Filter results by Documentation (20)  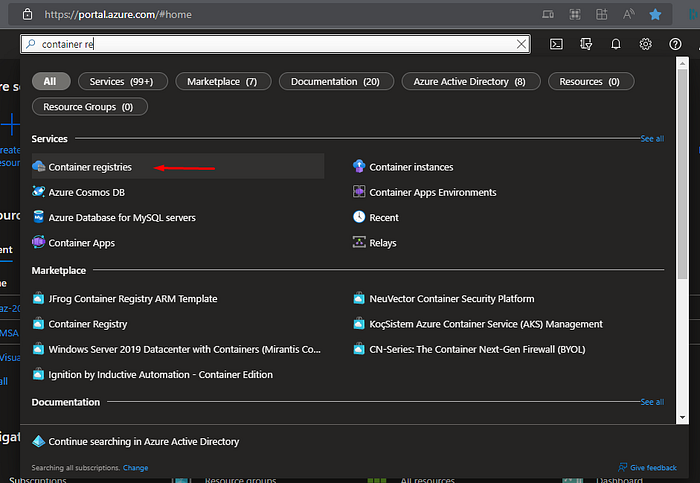pyautogui.click(x=336, y=81)
